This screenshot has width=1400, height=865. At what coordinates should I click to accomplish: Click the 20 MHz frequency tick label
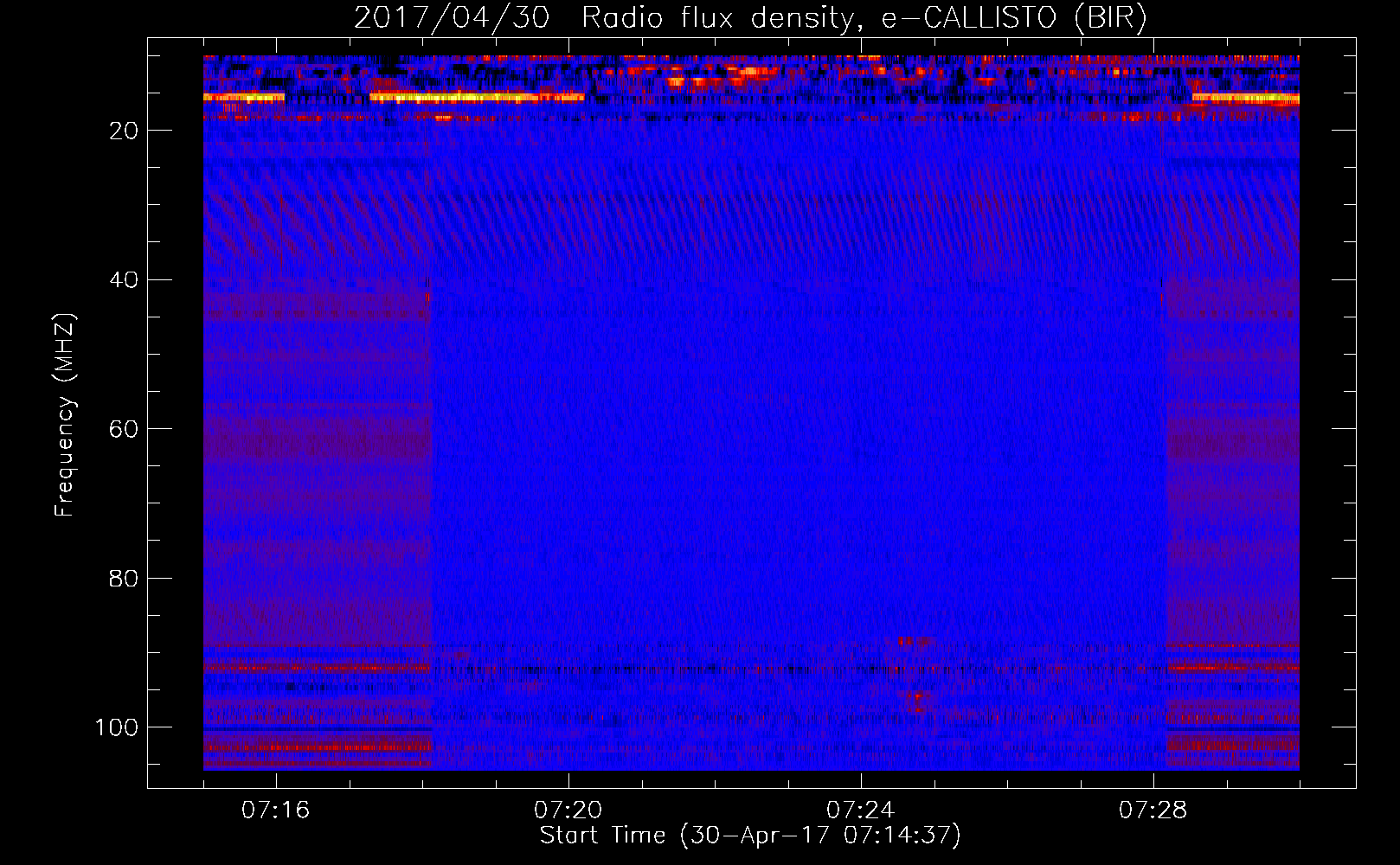click(124, 131)
